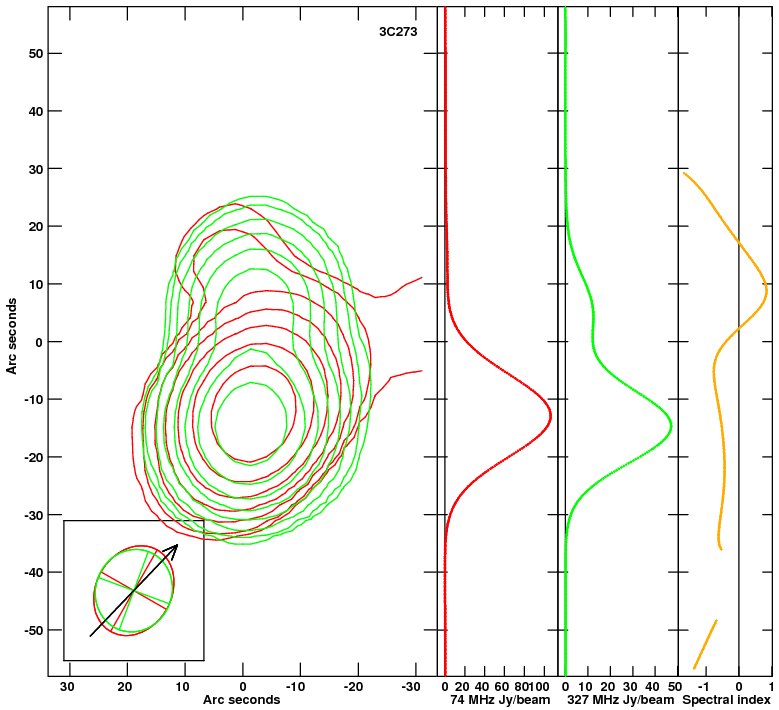Viewport: 779px width, 710px height.
Task: Click the '327 MHz Jy/beam' axis label
Action: [621, 700]
